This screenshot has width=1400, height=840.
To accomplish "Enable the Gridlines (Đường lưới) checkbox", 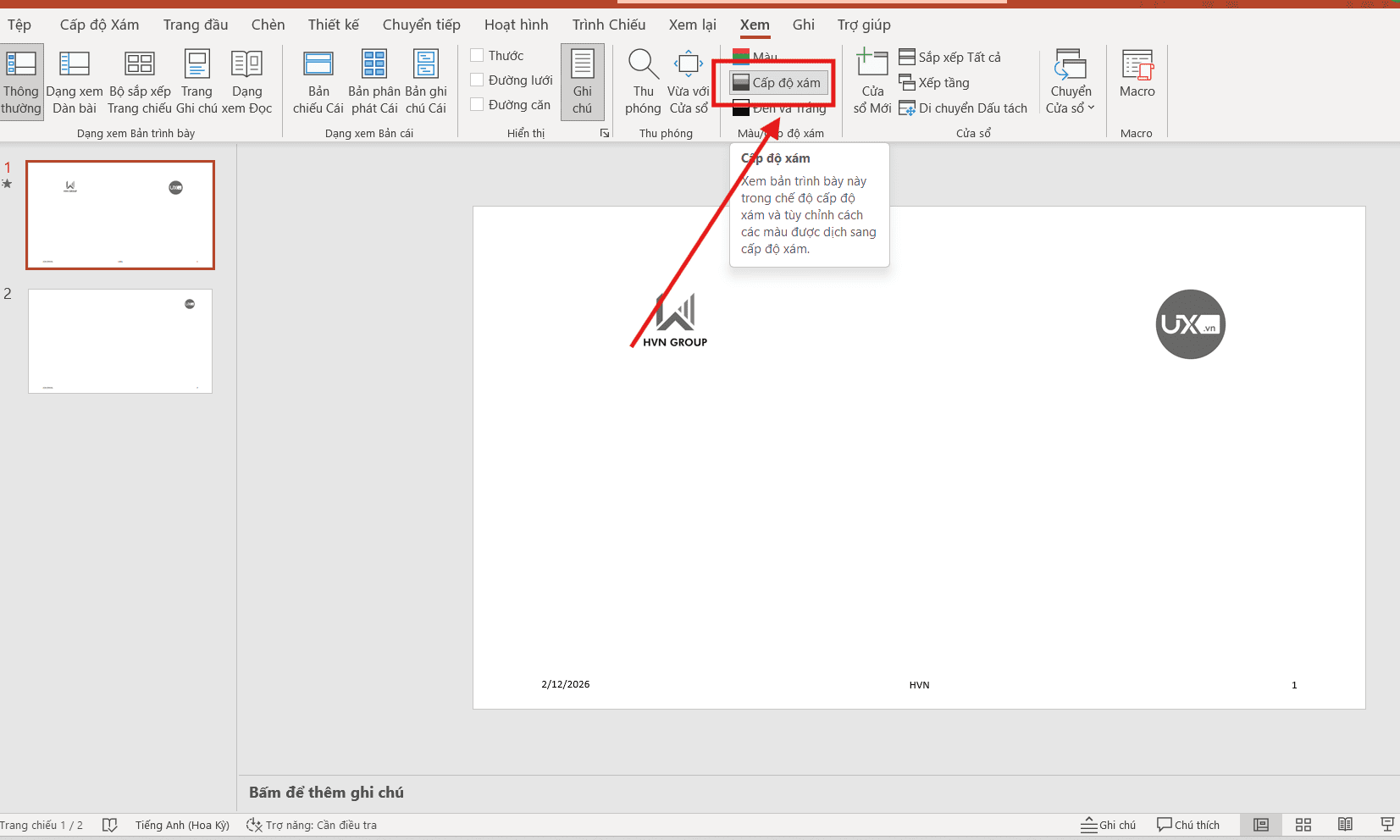I will [x=478, y=80].
